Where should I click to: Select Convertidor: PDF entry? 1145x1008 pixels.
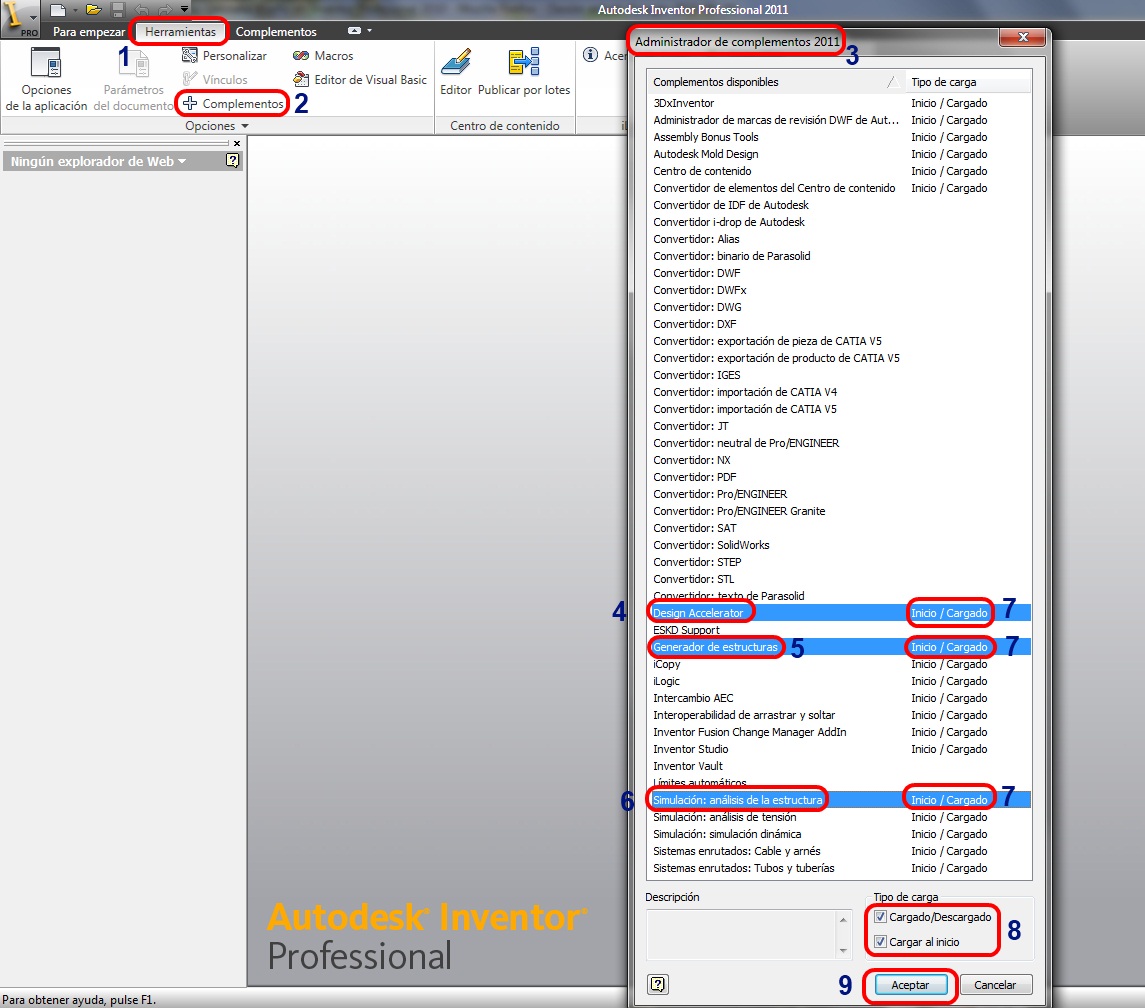tap(839, 477)
